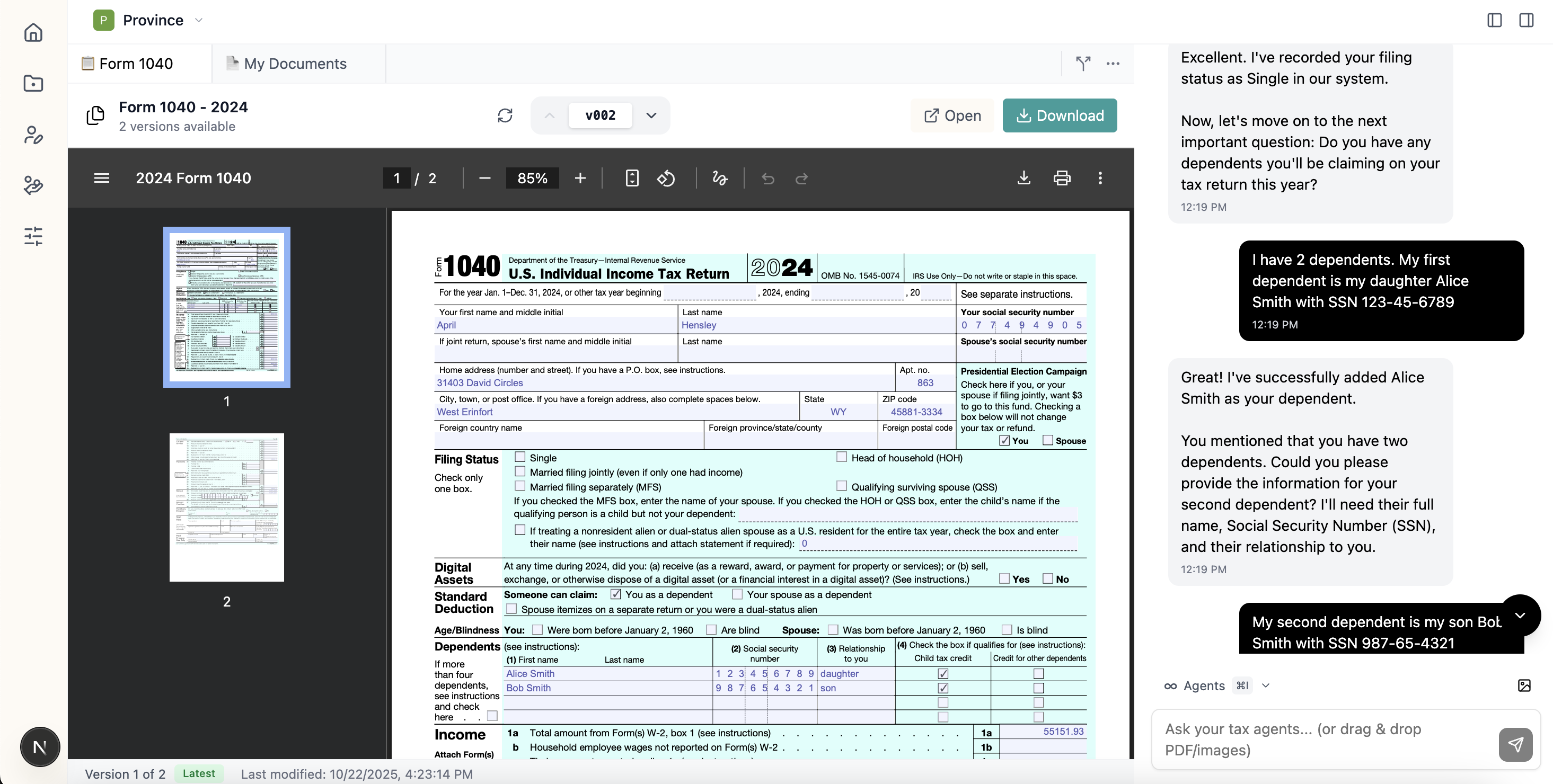1553x784 pixels.
Task: Click the fit to page icon
Action: [x=631, y=179]
